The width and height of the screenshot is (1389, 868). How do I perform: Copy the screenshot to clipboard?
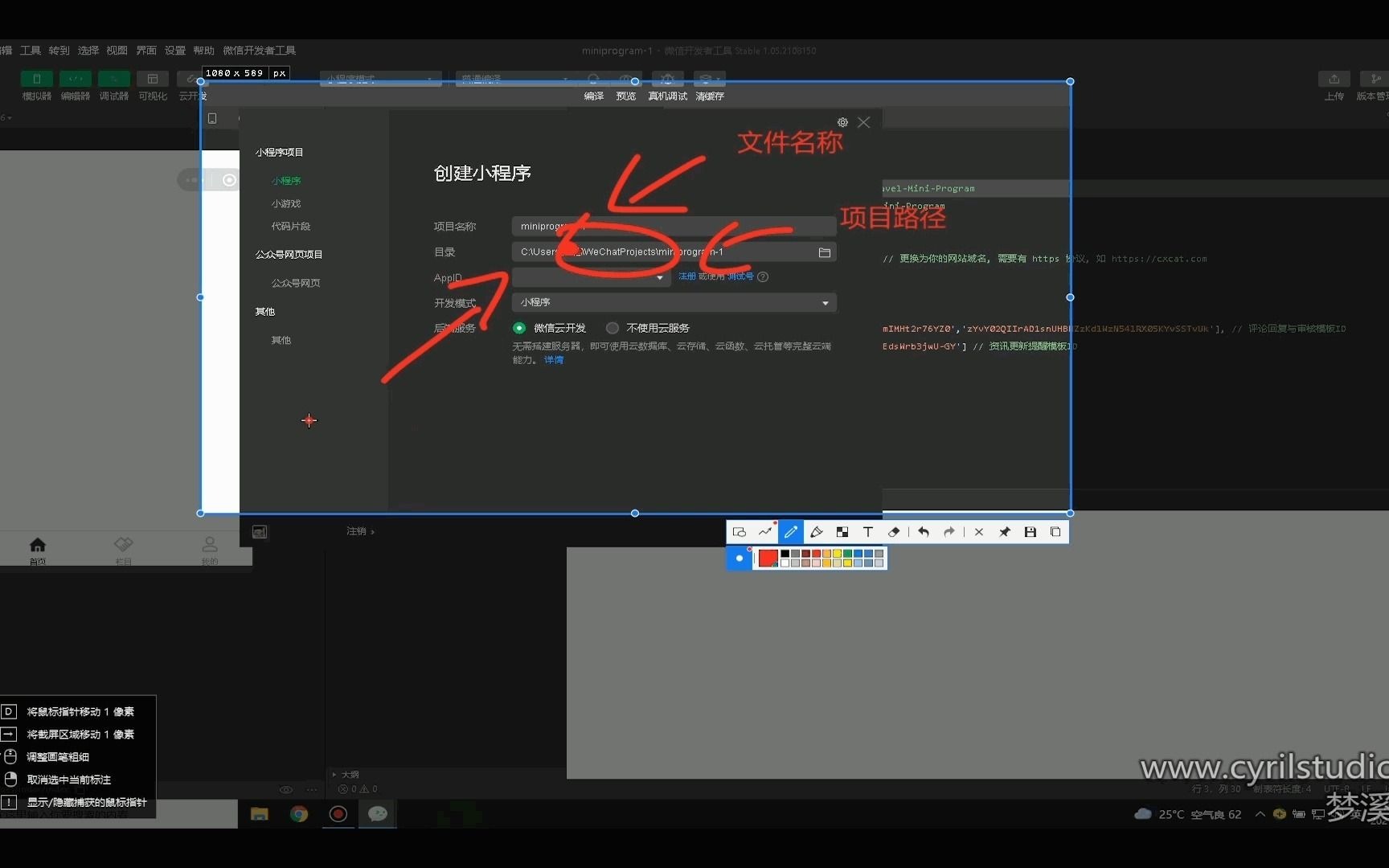pyautogui.click(x=1055, y=532)
